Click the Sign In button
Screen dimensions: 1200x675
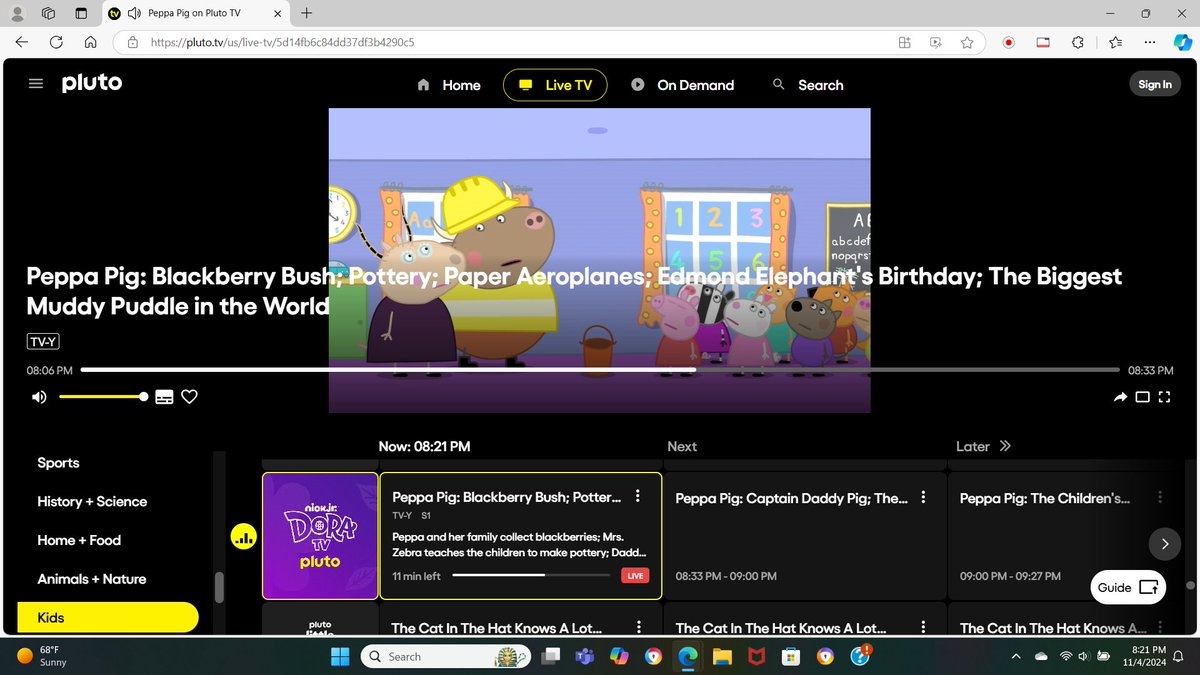click(1154, 84)
